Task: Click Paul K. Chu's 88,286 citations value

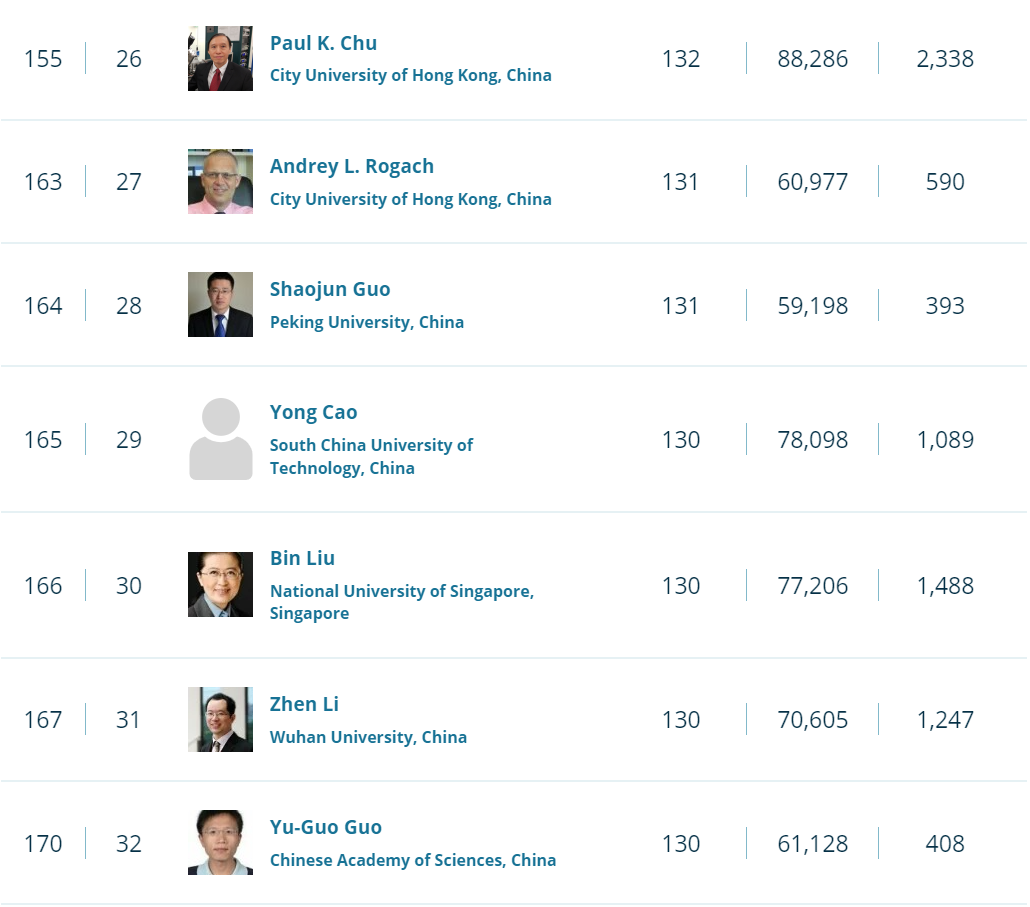Action: click(812, 59)
